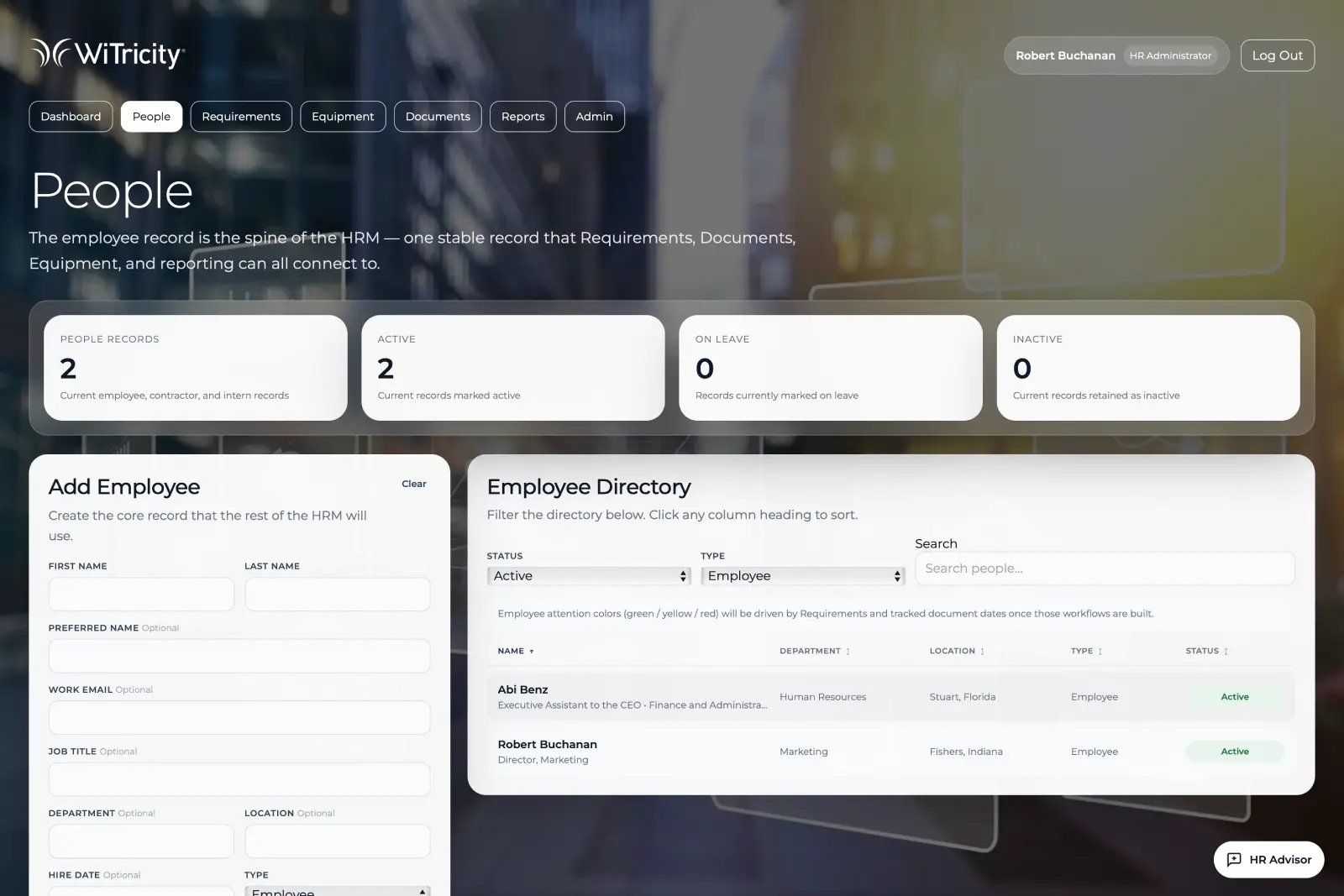This screenshot has width=1344, height=896.
Task: Click the Preferred Name input field
Action: (x=239, y=656)
